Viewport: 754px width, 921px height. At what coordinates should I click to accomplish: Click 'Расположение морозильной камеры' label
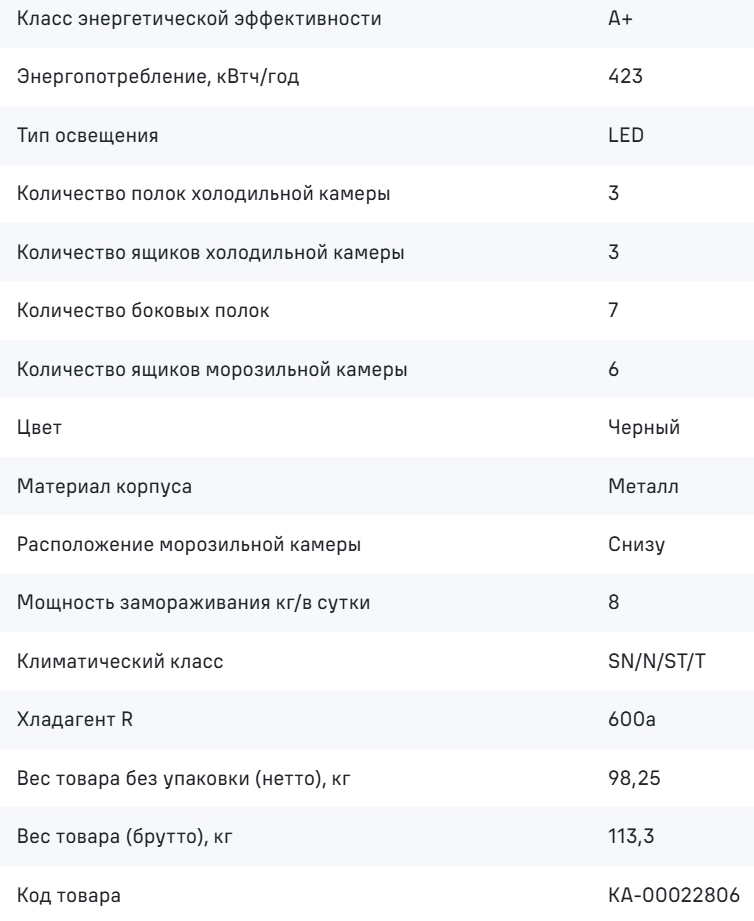click(188, 544)
